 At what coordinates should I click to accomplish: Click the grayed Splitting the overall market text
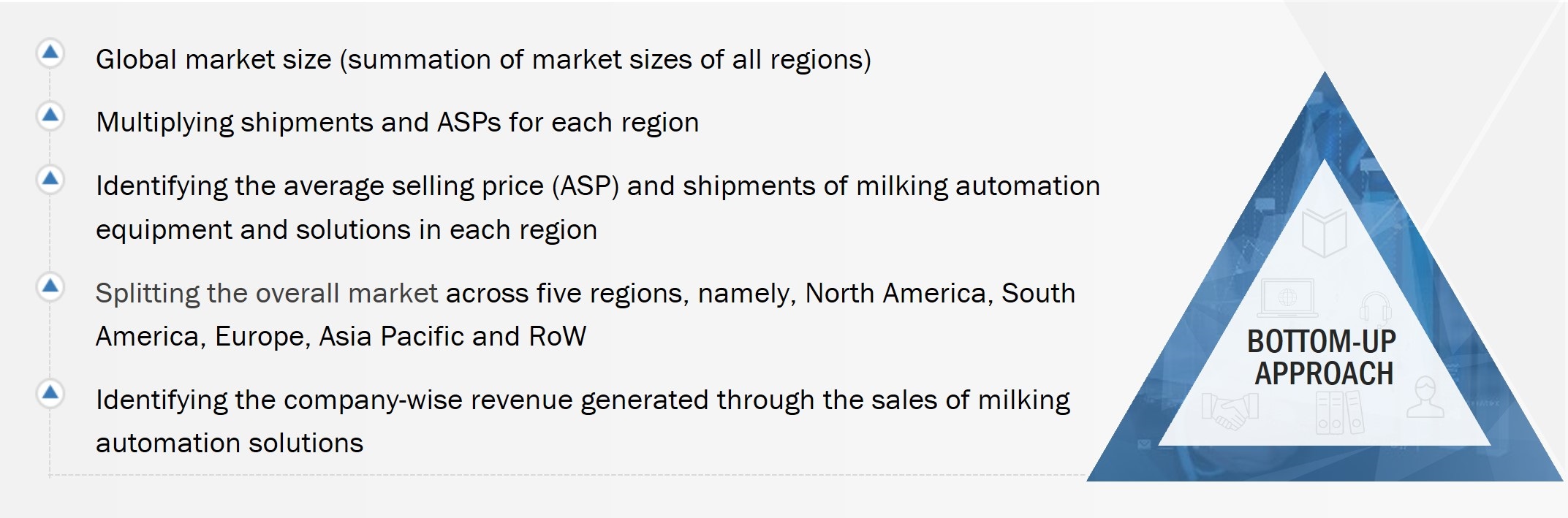tap(266, 293)
